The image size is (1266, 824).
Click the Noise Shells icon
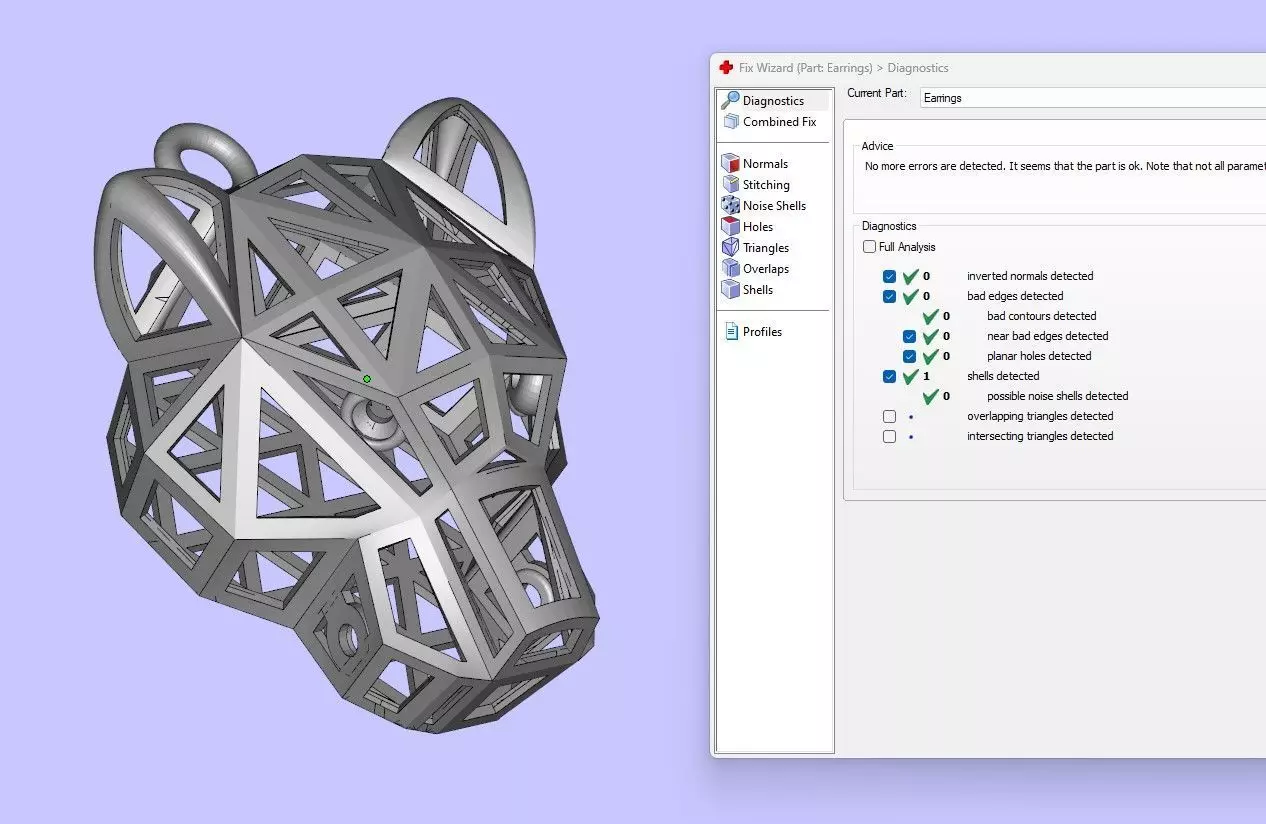[x=730, y=206]
